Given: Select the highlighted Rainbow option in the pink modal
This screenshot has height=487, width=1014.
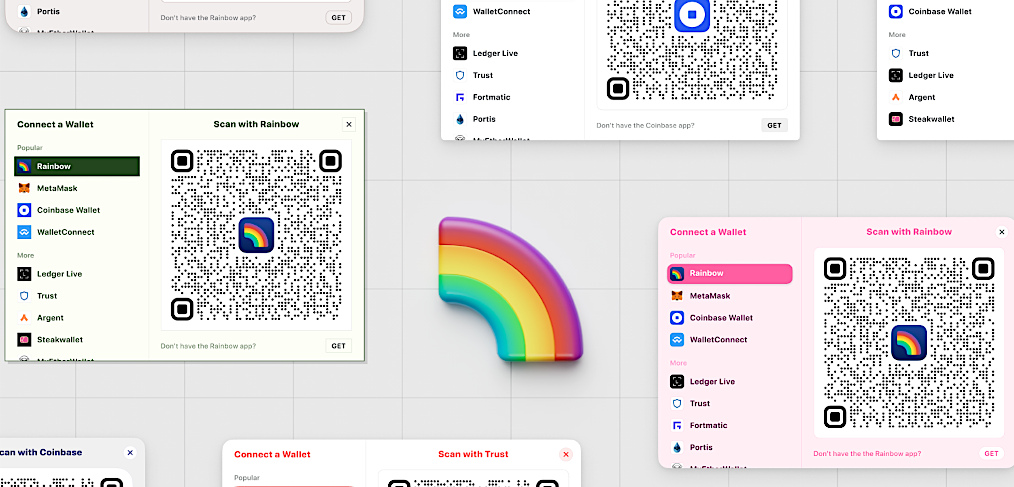Looking at the screenshot, I should 729,274.
